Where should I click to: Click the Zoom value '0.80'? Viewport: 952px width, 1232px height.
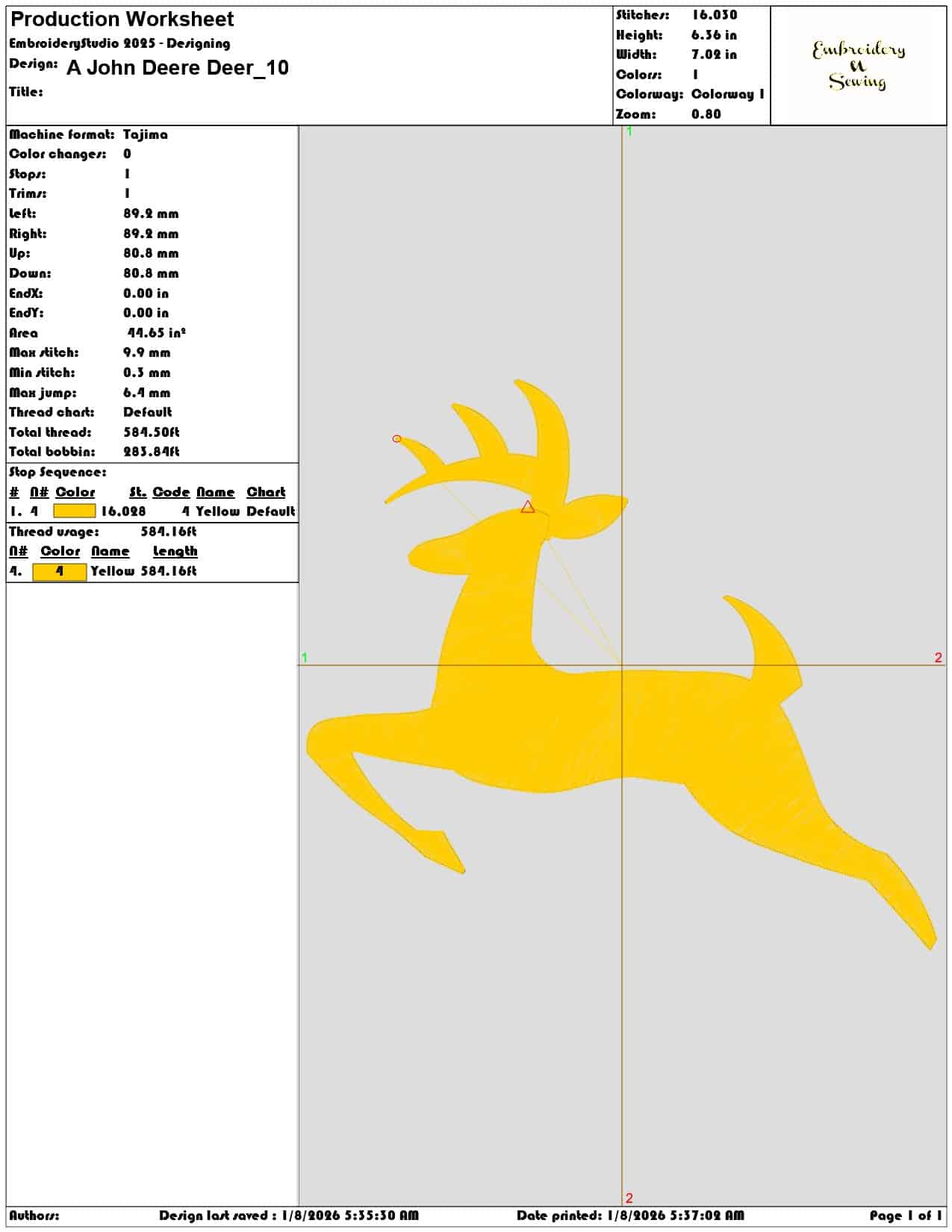[706, 114]
